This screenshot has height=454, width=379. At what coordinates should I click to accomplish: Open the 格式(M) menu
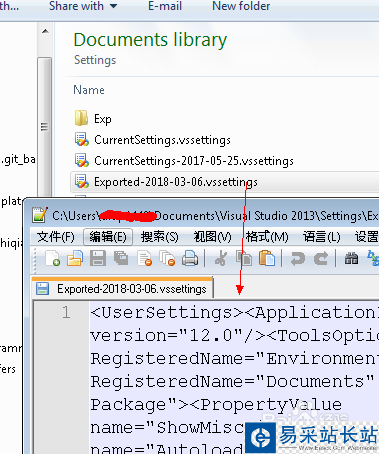click(267, 237)
